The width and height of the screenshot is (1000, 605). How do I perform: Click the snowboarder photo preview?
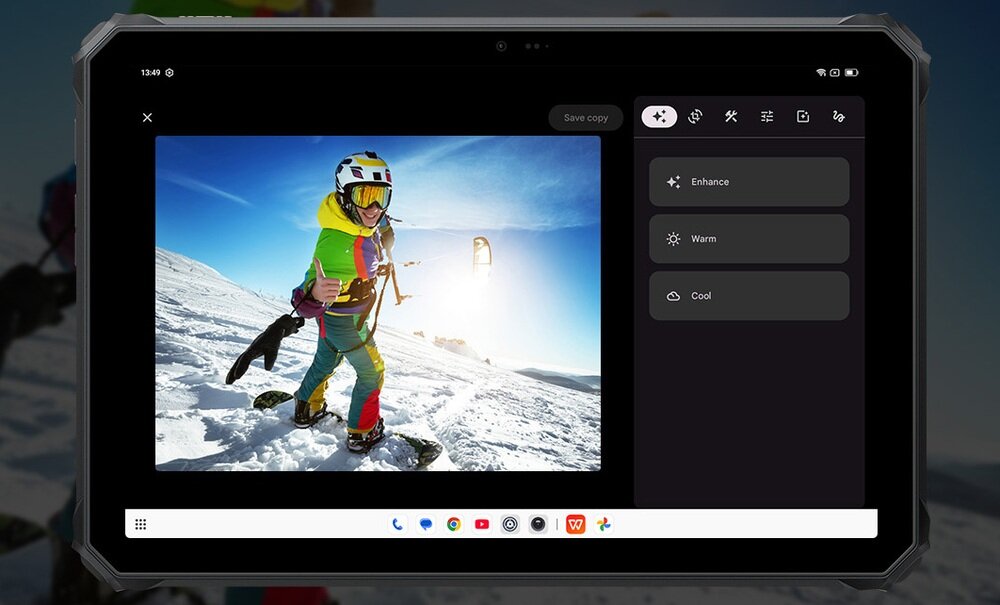[x=378, y=303]
